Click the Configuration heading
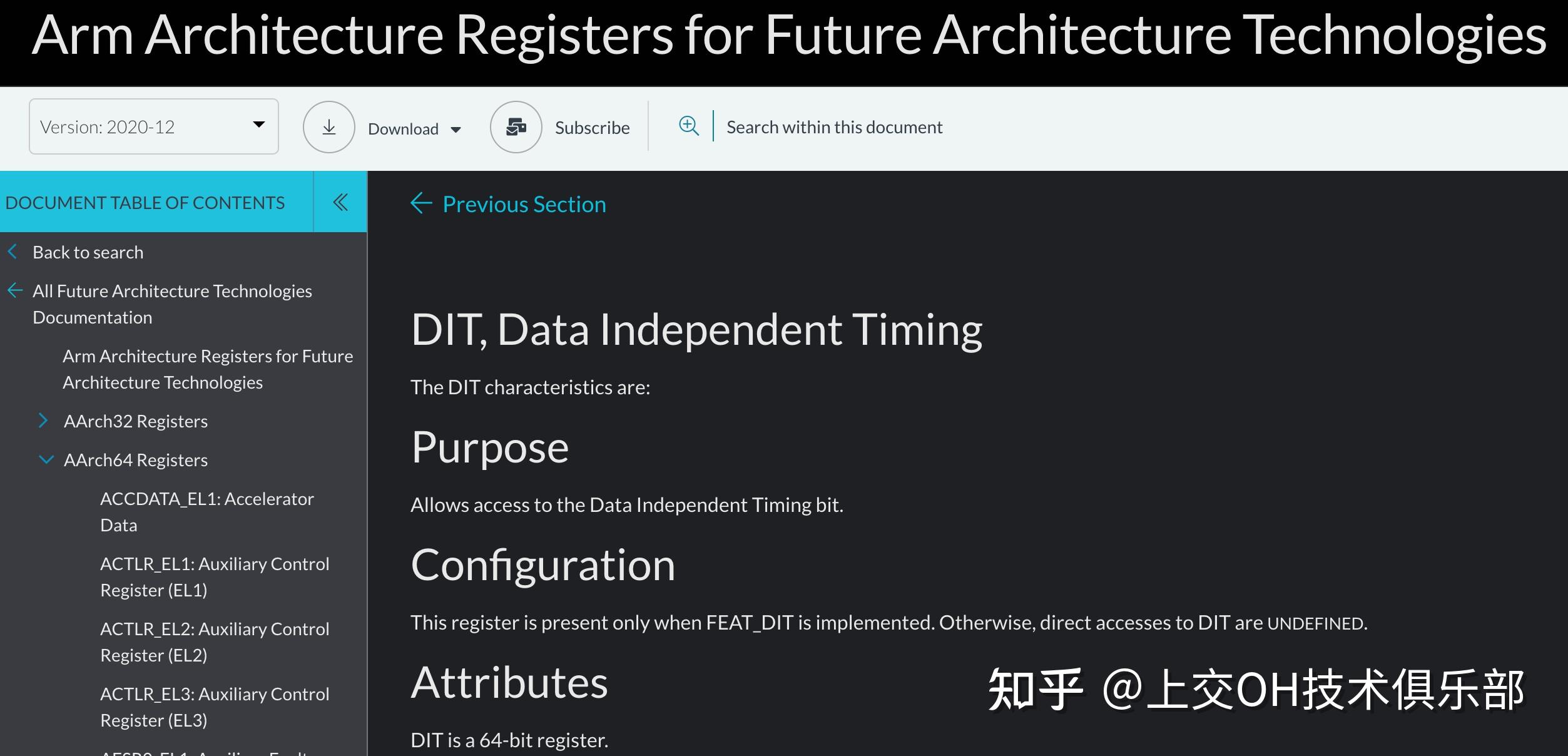This screenshot has height=756, width=1568. point(543,565)
